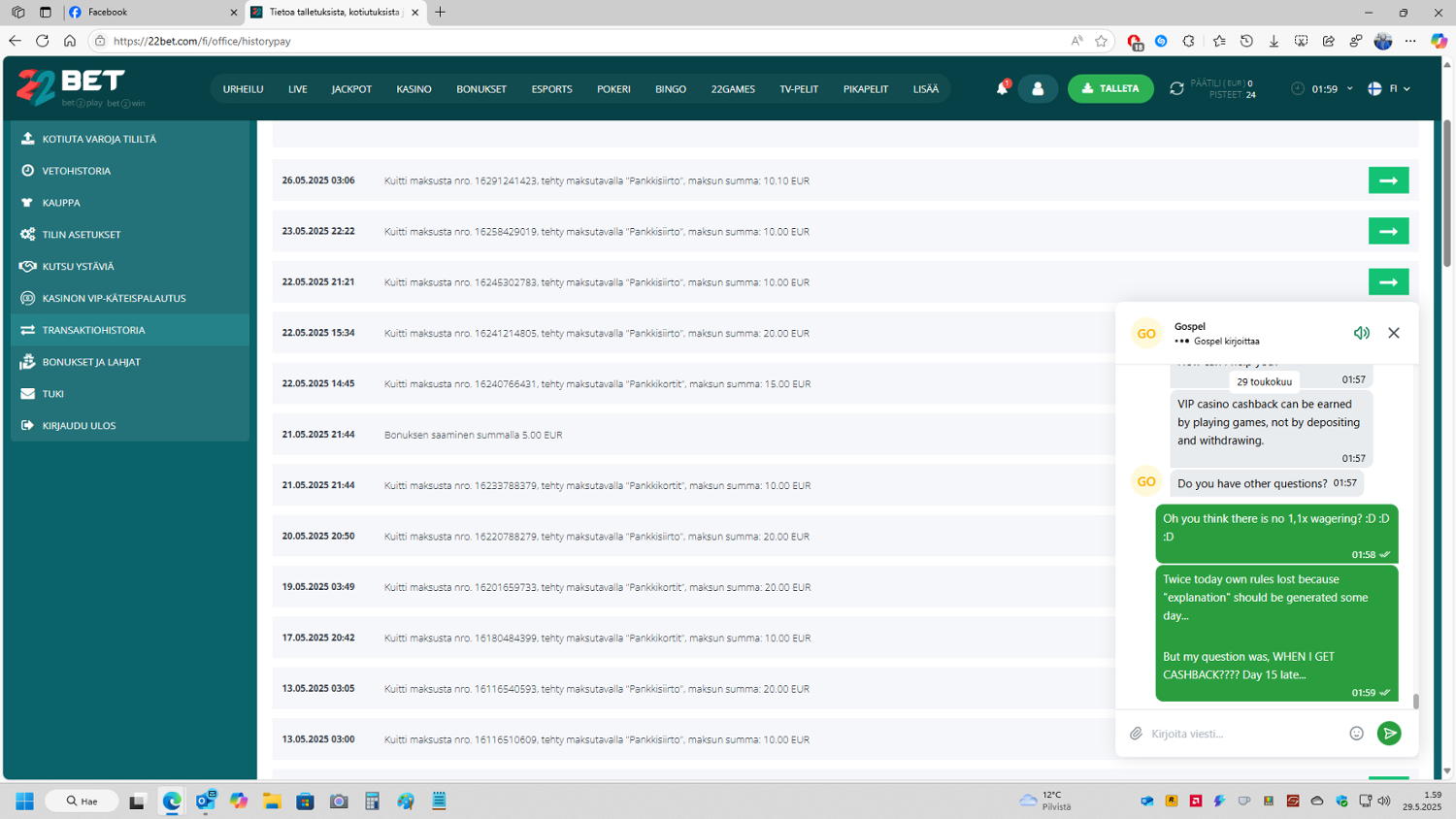Click the 22BET logo

click(72, 87)
